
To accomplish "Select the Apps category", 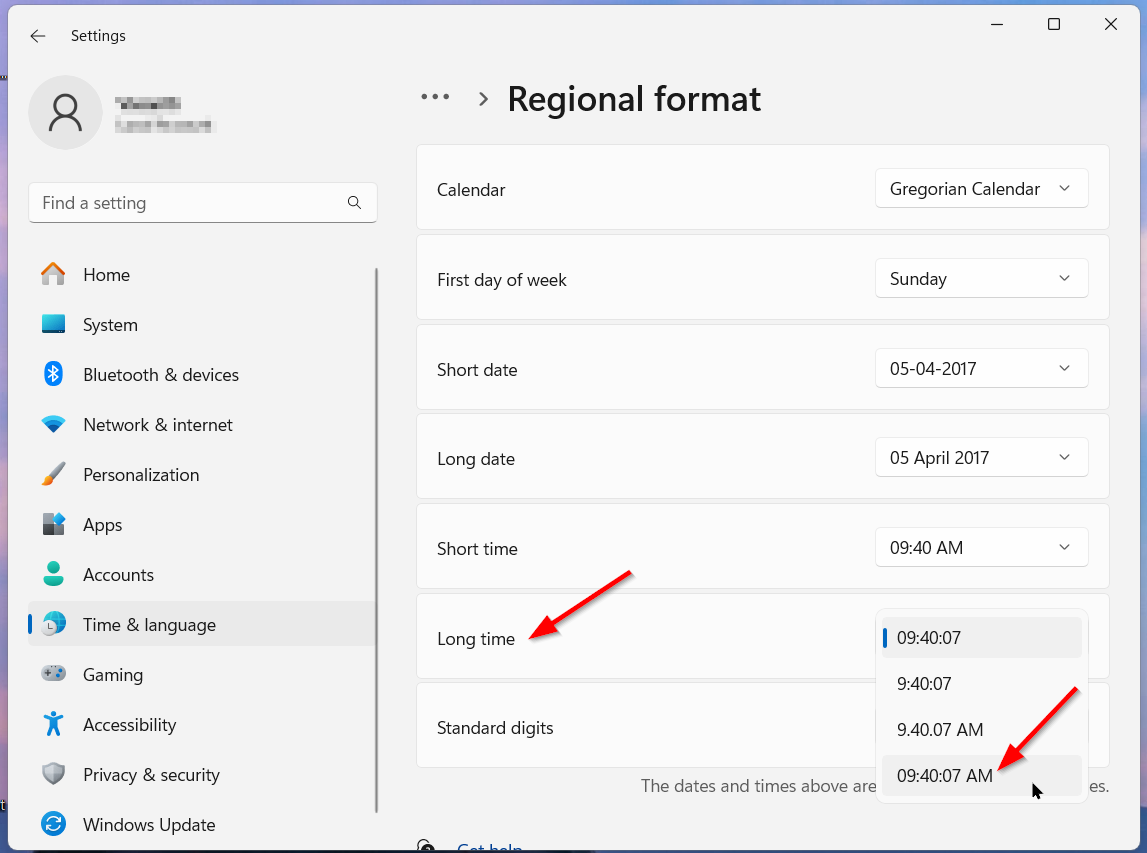I will pyautogui.click(x=202, y=525).
